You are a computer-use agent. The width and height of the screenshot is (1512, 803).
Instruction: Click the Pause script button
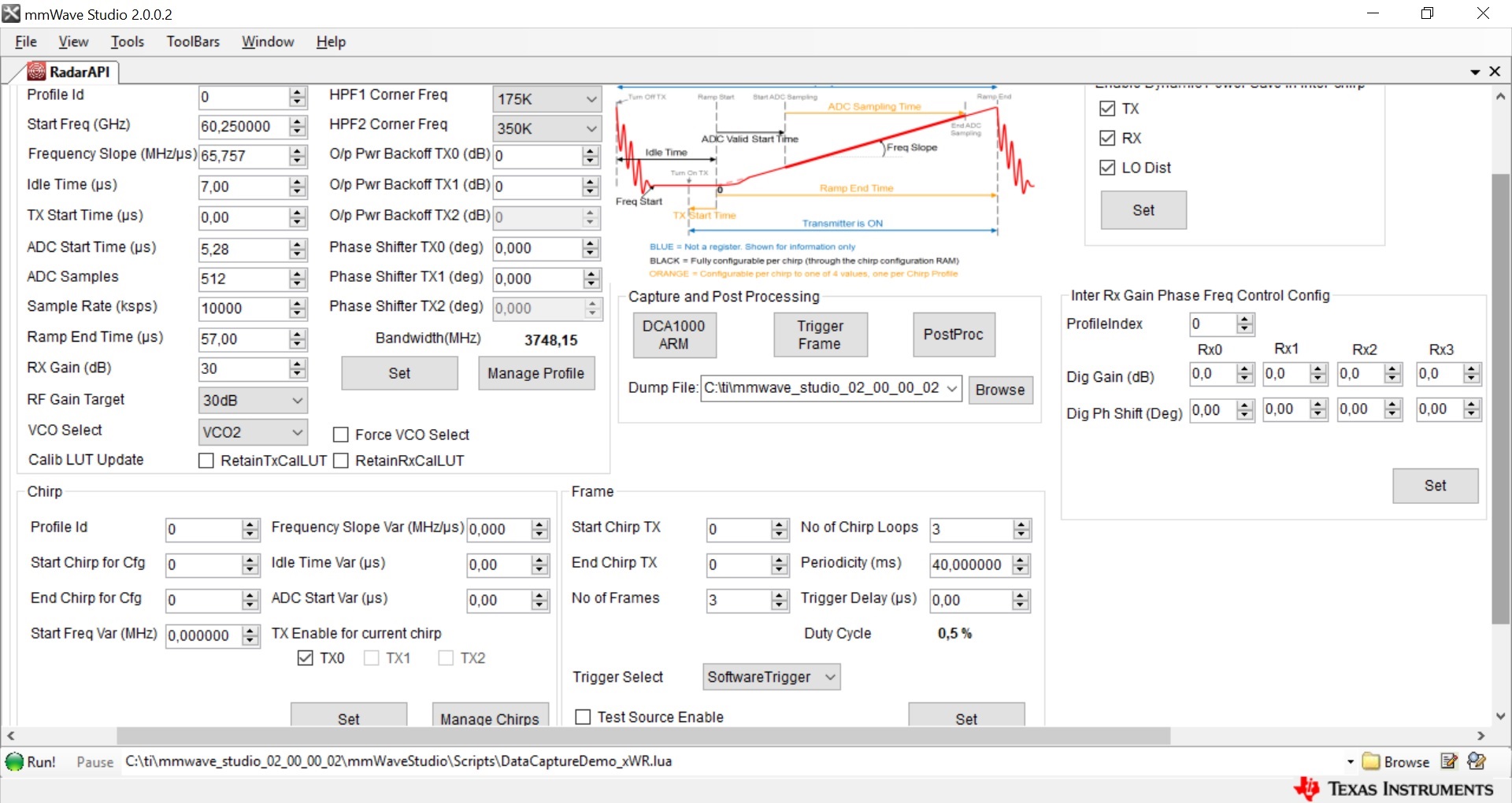(x=95, y=762)
